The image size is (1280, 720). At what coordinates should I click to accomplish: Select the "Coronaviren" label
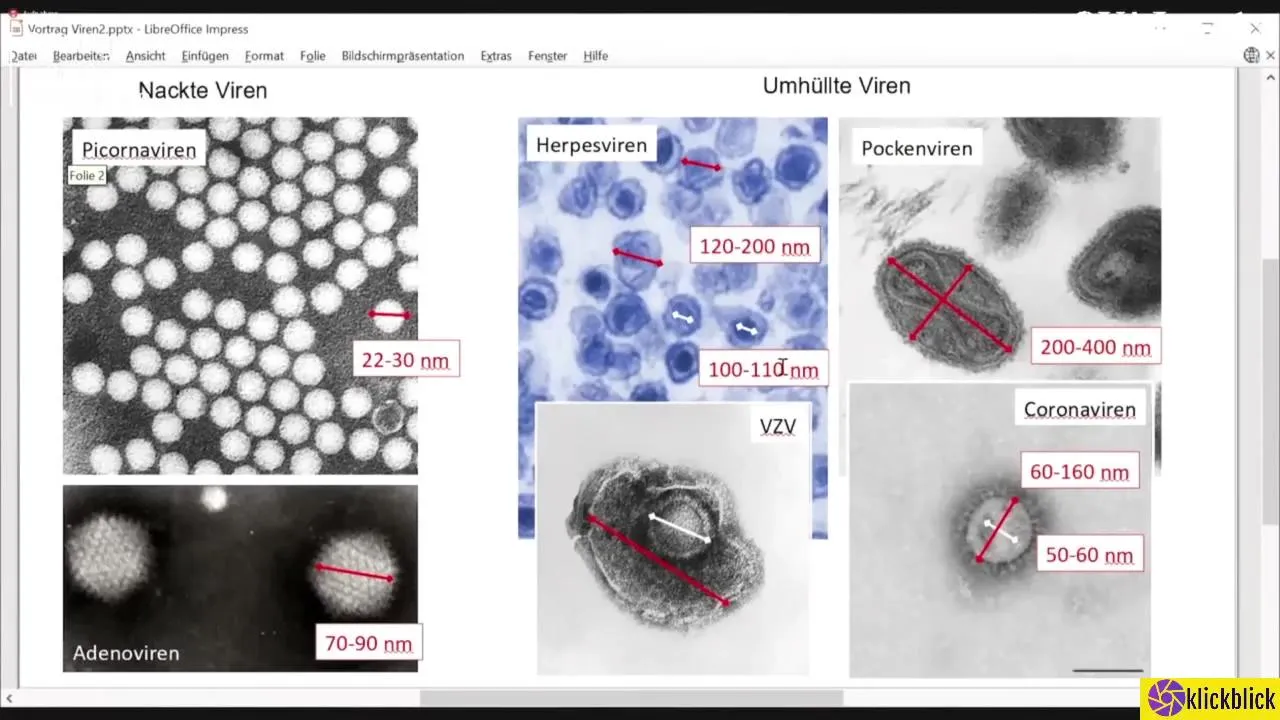tap(1080, 409)
